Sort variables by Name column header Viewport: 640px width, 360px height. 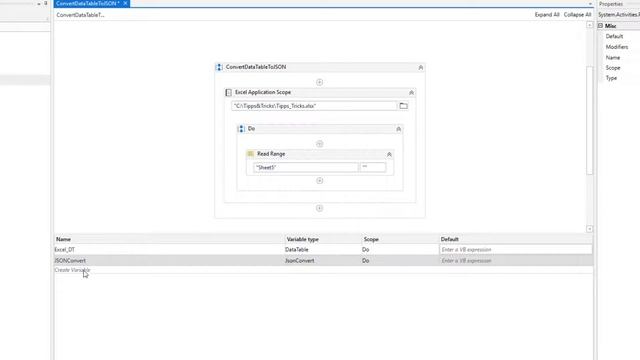click(63, 239)
